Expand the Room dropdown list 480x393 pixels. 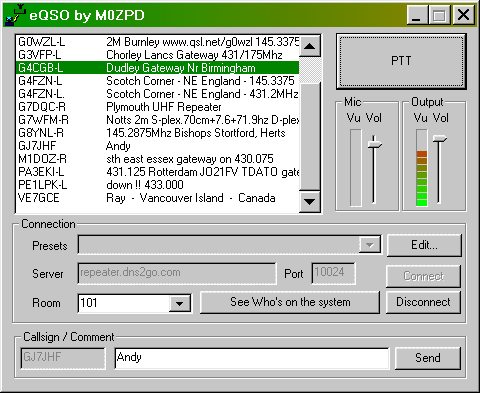click(180, 304)
